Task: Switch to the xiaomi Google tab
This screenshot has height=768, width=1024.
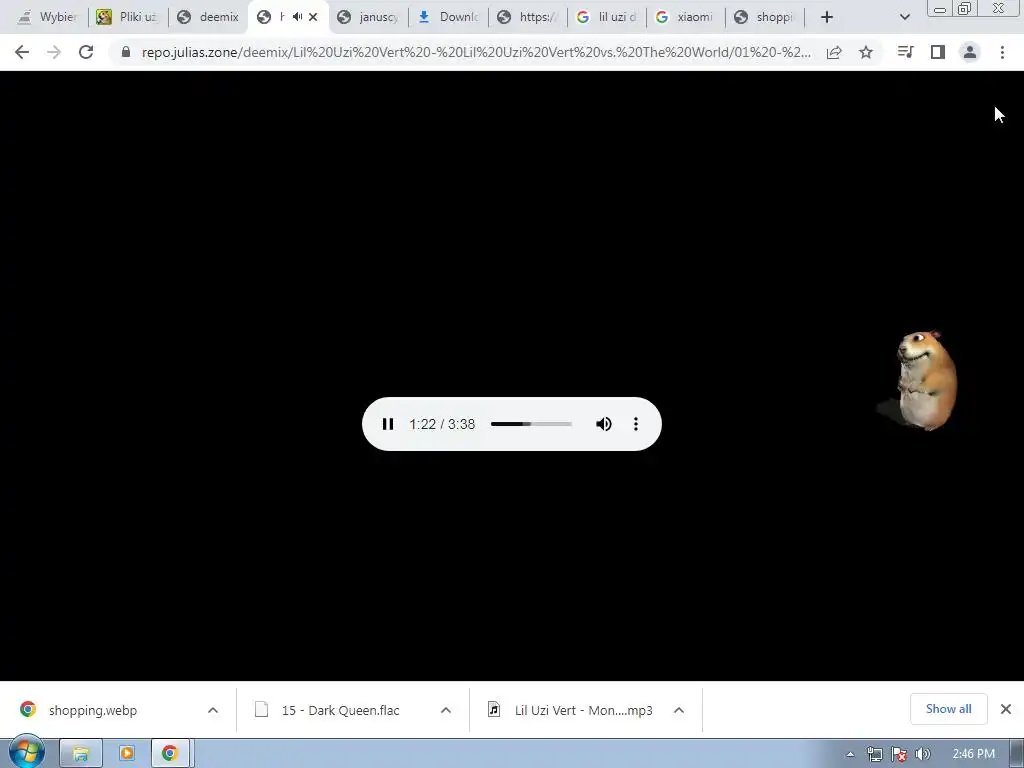Action: [x=685, y=17]
